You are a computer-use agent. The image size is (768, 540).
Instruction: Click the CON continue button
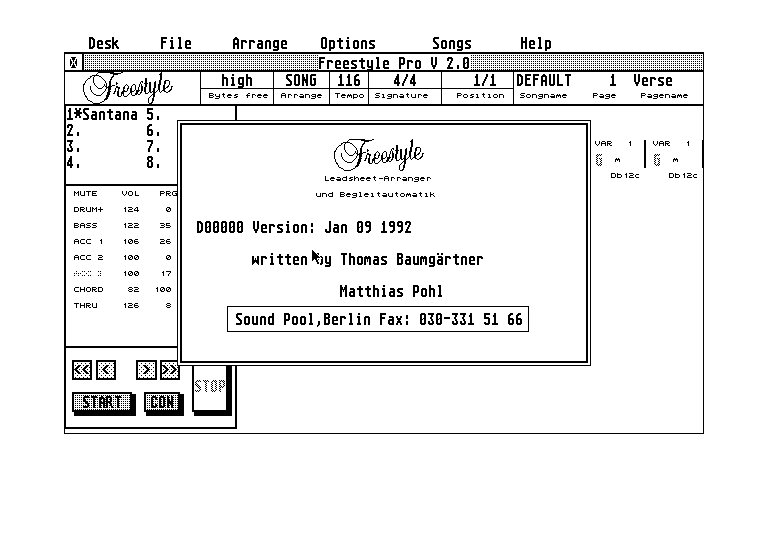(163, 403)
